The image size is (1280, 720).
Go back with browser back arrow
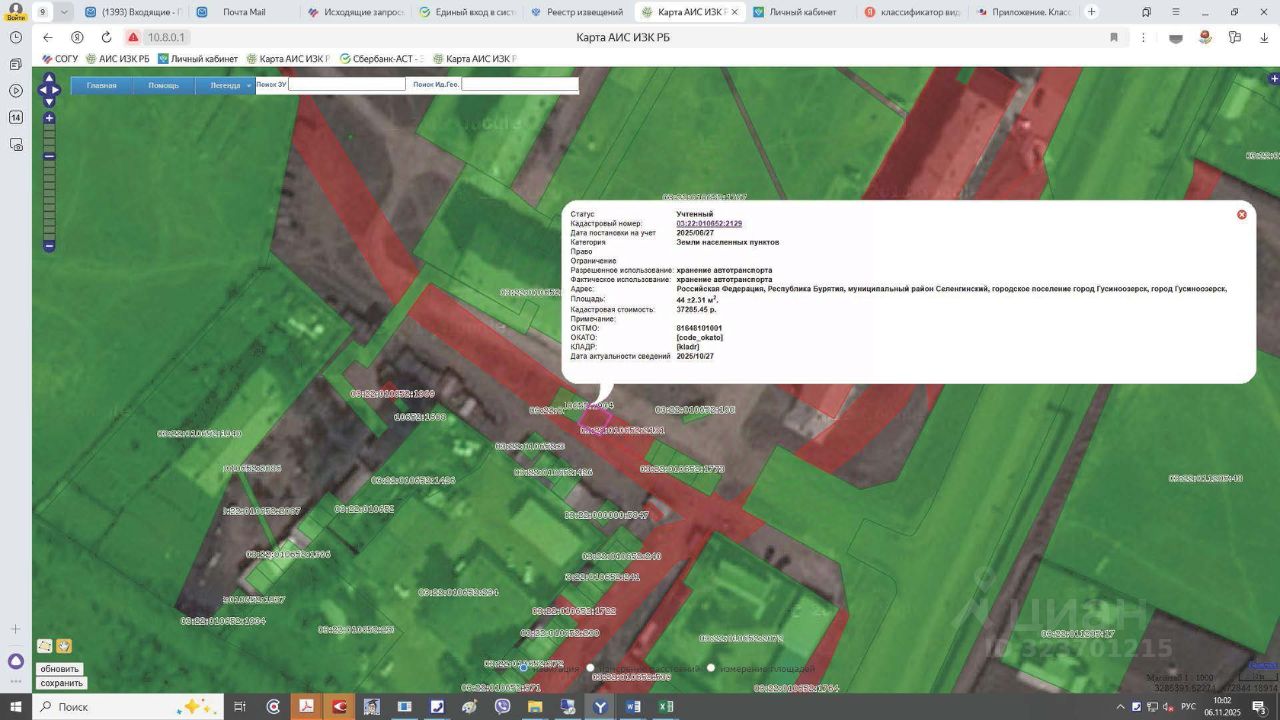(x=48, y=37)
